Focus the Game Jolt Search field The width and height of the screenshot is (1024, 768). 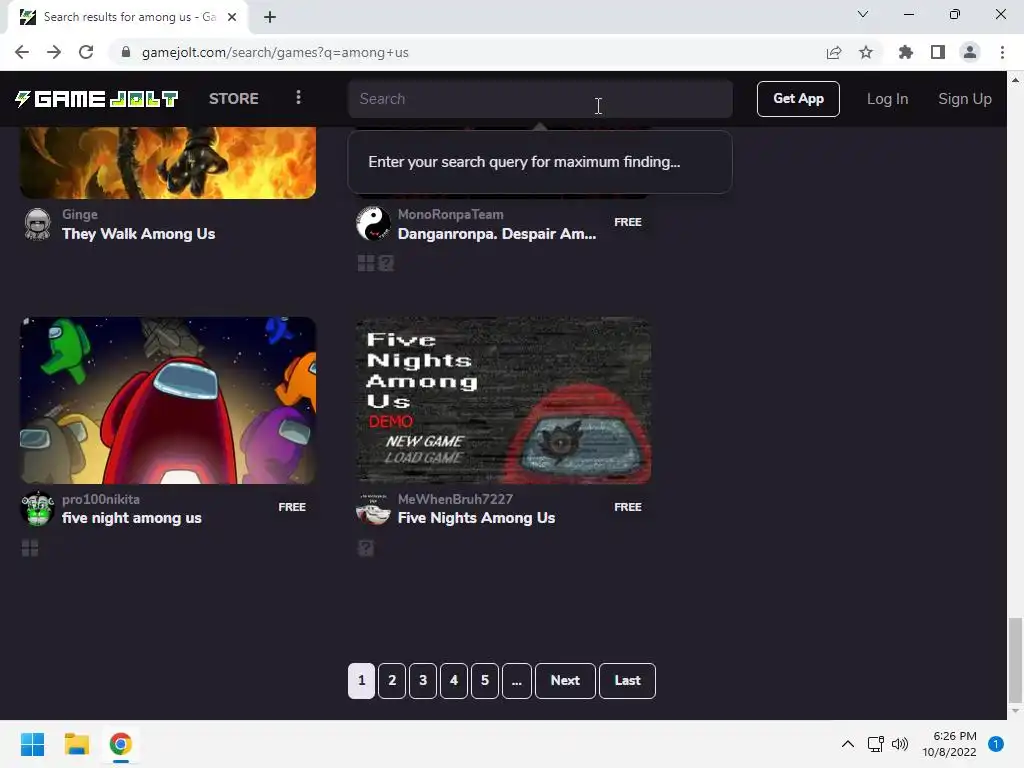click(540, 99)
